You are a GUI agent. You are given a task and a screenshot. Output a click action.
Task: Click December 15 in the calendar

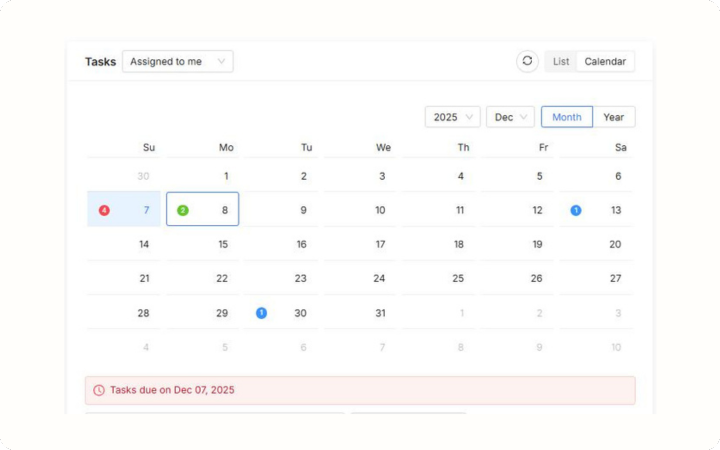(x=202, y=243)
